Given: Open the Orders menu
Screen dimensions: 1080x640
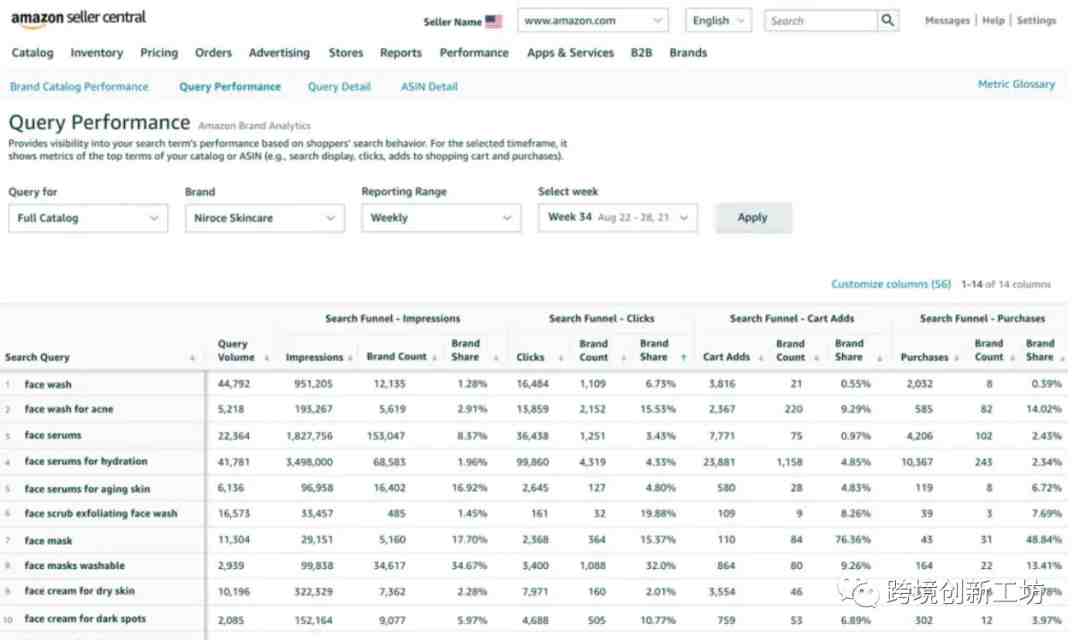Looking at the screenshot, I should [214, 53].
